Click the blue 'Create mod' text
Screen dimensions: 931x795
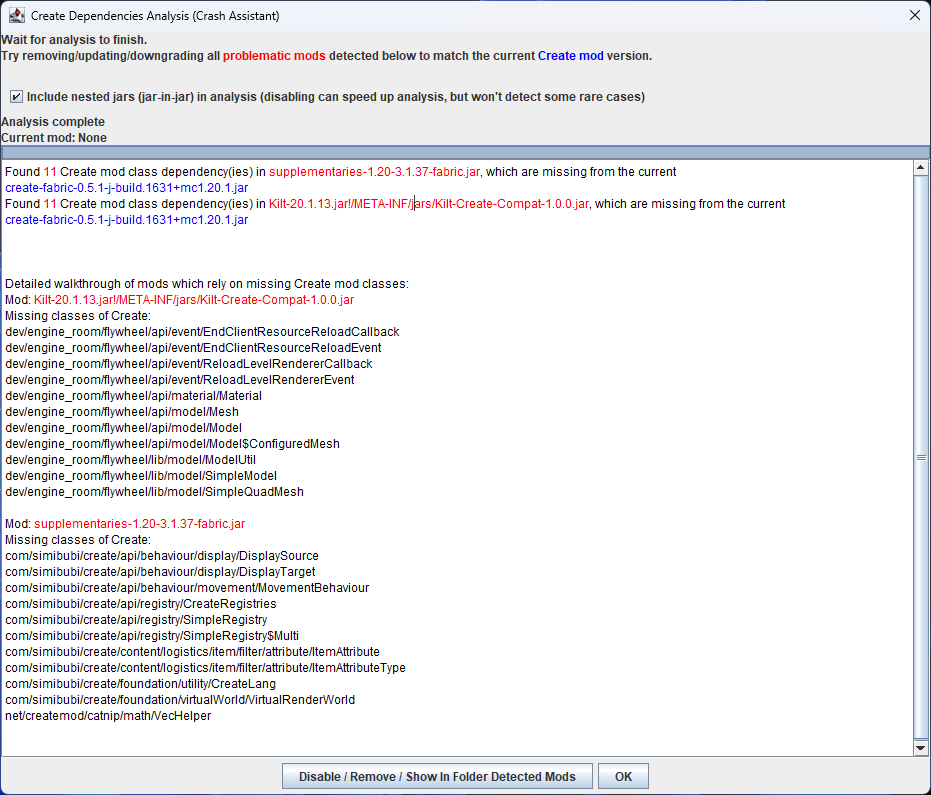(571, 56)
